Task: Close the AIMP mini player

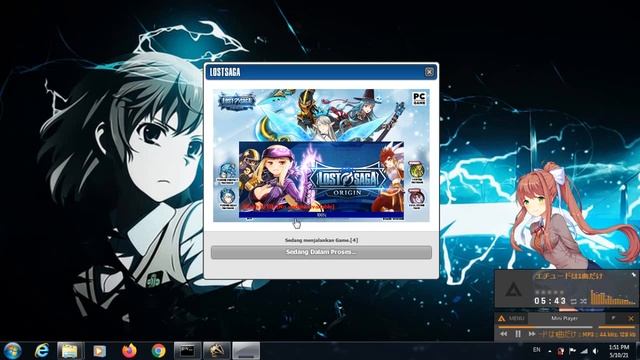Action: (631, 318)
